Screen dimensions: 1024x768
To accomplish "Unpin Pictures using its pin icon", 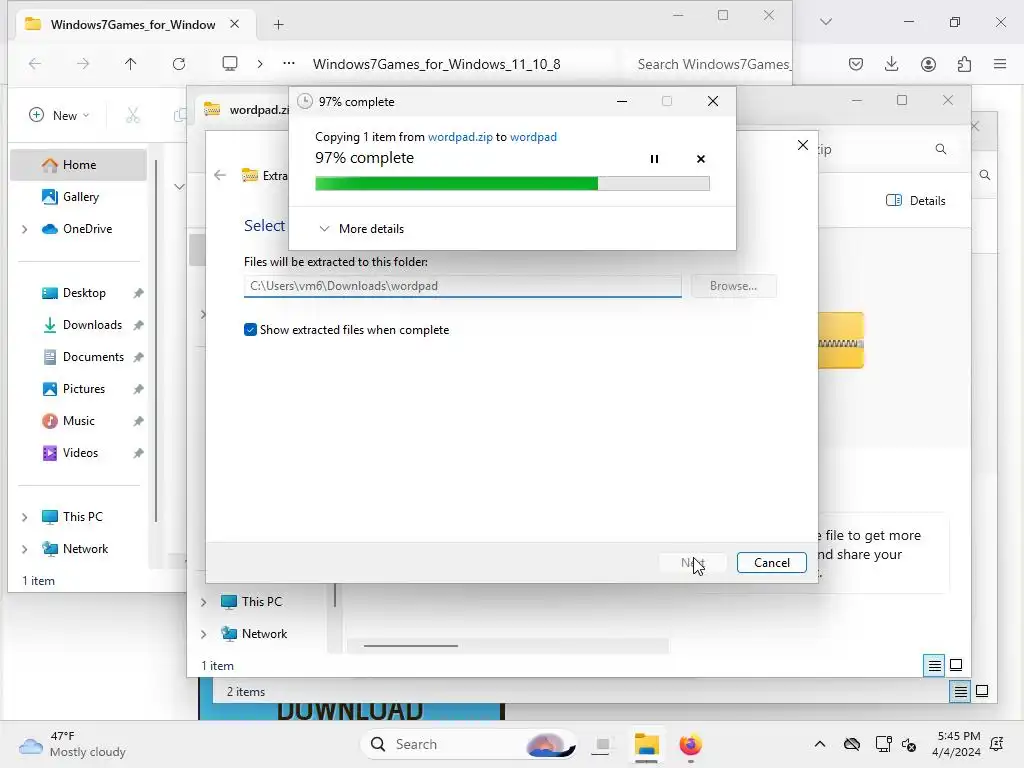I will 138,389.
